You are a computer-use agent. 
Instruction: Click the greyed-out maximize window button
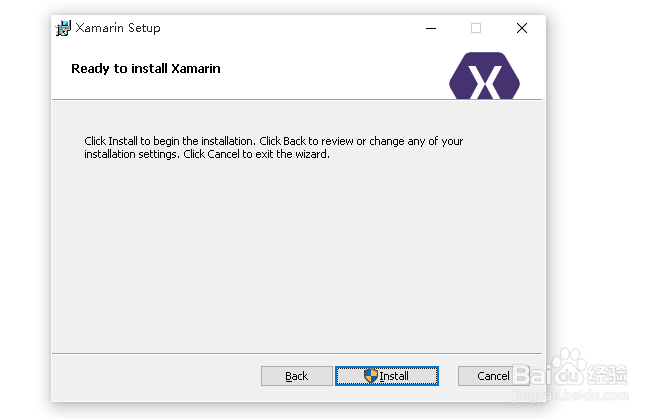point(476,28)
